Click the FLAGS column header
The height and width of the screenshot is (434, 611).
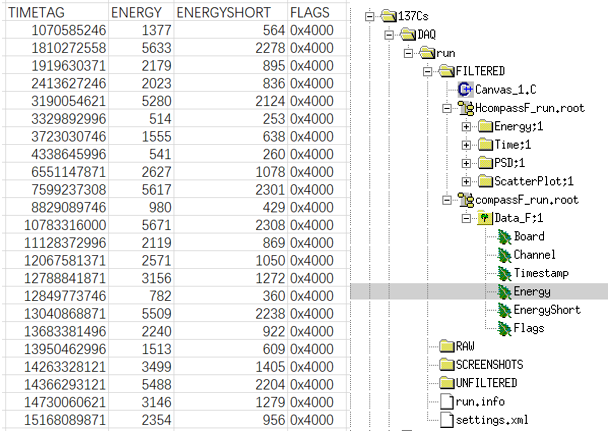(317, 12)
